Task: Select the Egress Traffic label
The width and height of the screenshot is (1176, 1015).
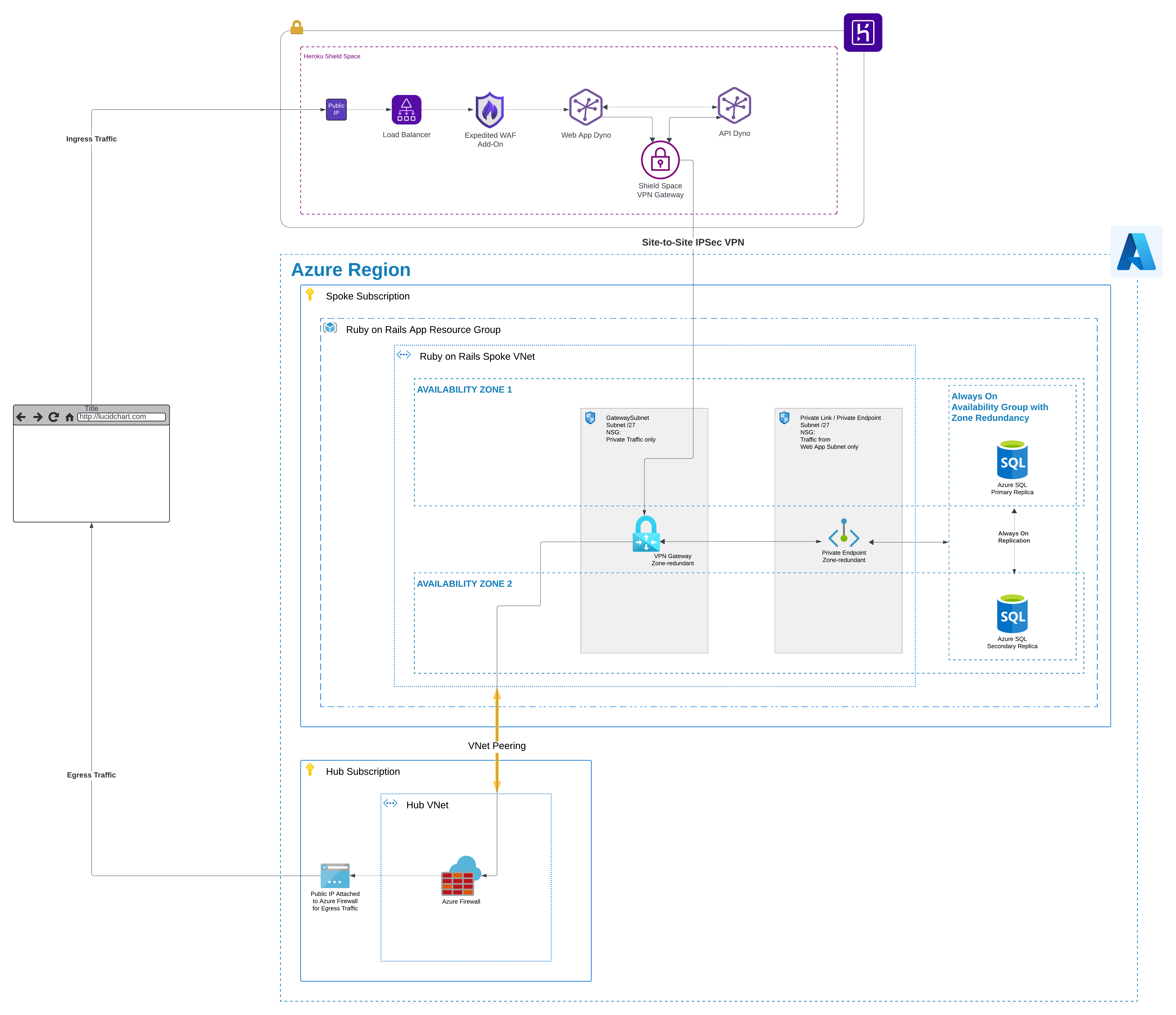Action: pos(91,775)
